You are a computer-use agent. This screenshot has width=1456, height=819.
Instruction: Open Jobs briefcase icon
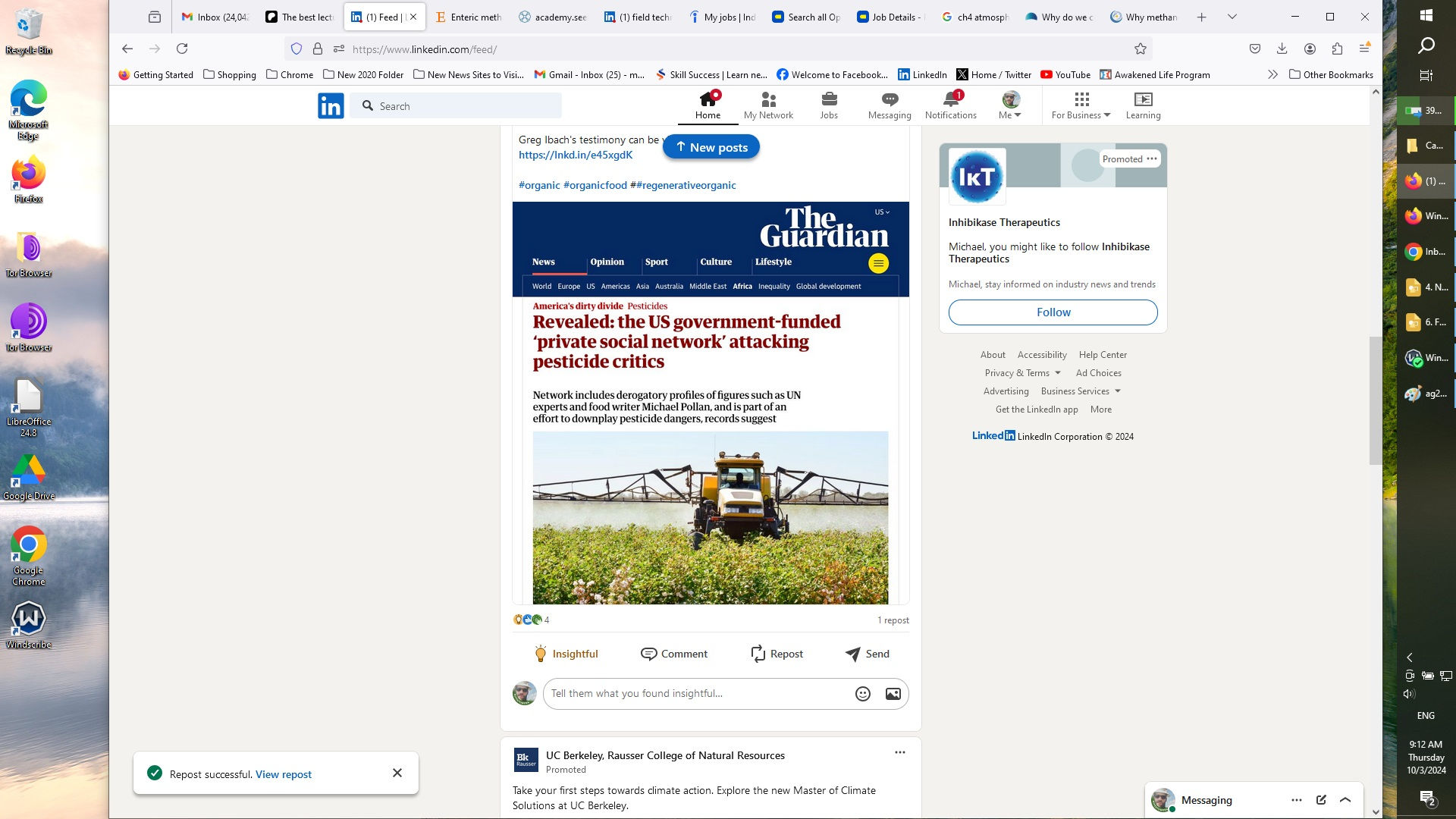(829, 105)
